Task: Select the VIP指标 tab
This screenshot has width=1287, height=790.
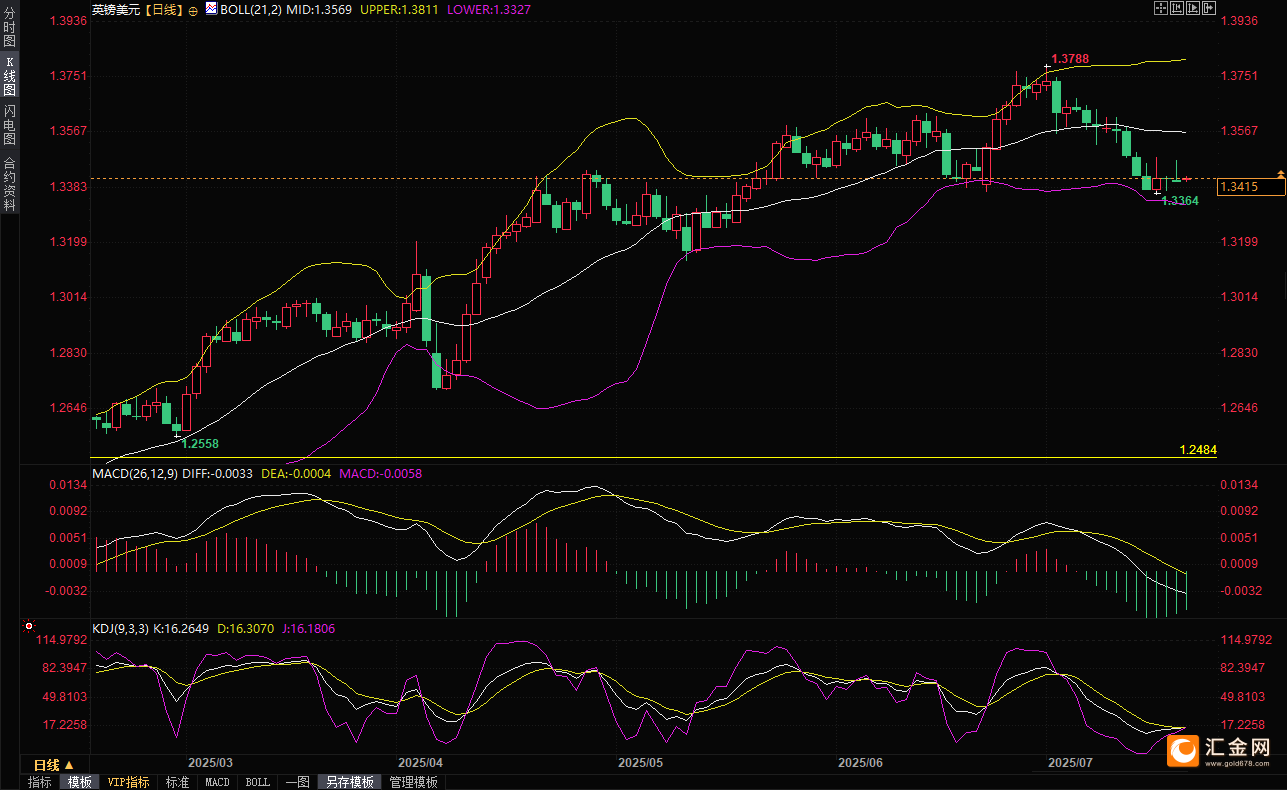Action: [129, 782]
